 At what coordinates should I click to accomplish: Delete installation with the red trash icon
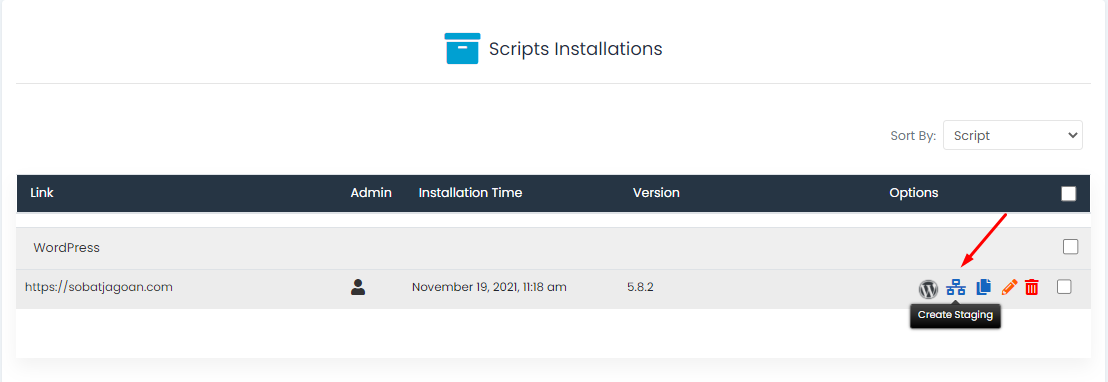1032,287
